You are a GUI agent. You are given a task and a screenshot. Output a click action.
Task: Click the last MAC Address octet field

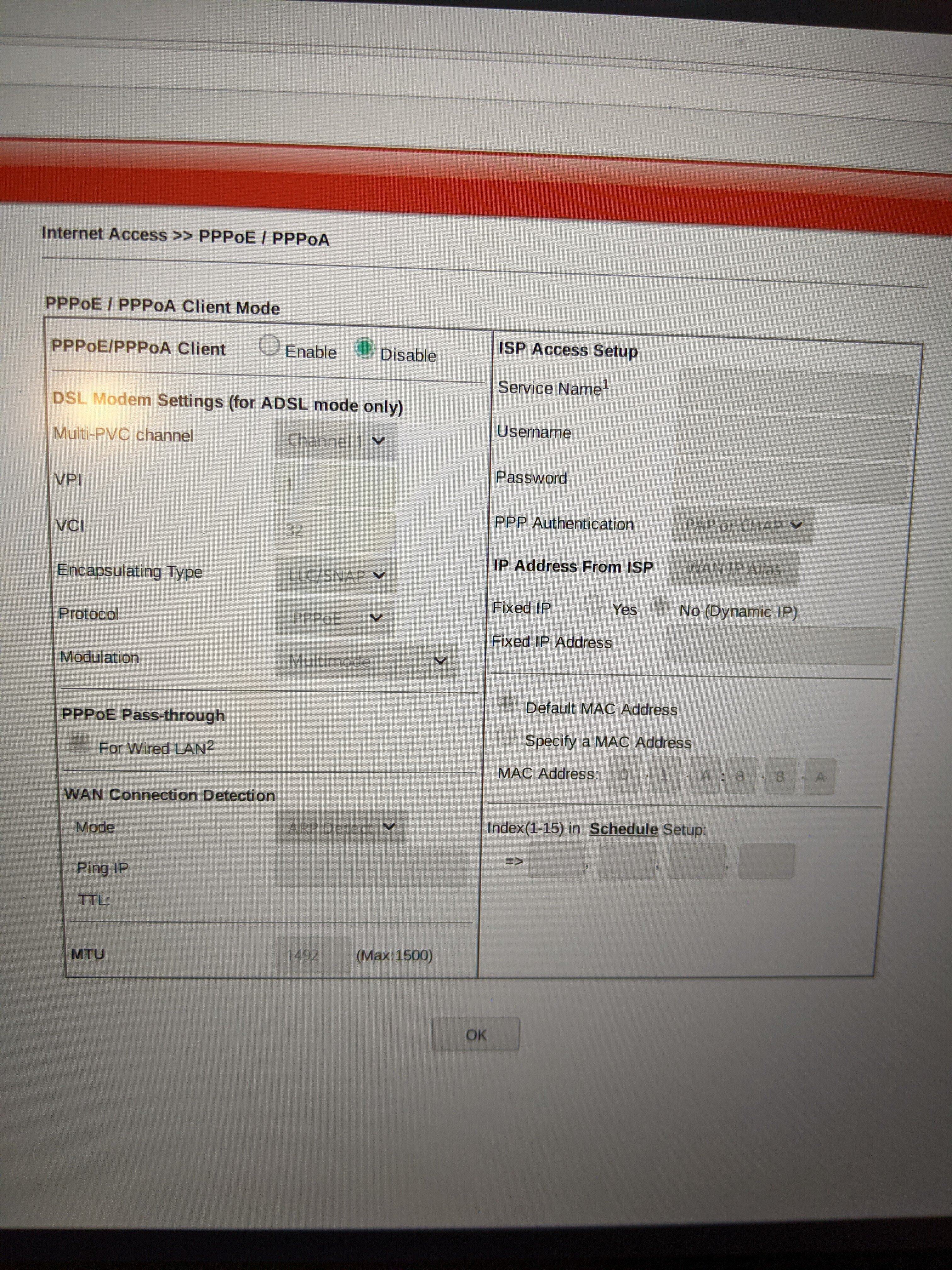820,777
